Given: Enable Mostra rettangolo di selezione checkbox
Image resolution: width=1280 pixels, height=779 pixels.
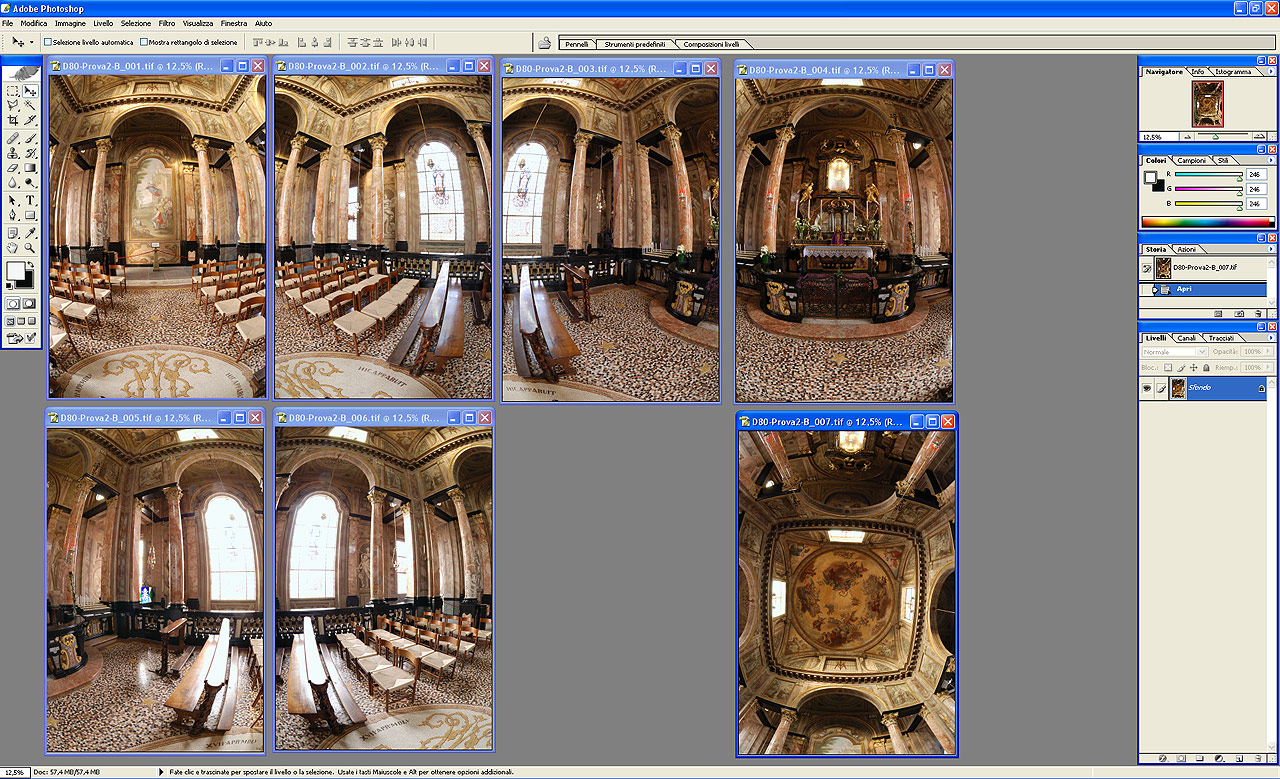Looking at the screenshot, I should click(x=144, y=43).
